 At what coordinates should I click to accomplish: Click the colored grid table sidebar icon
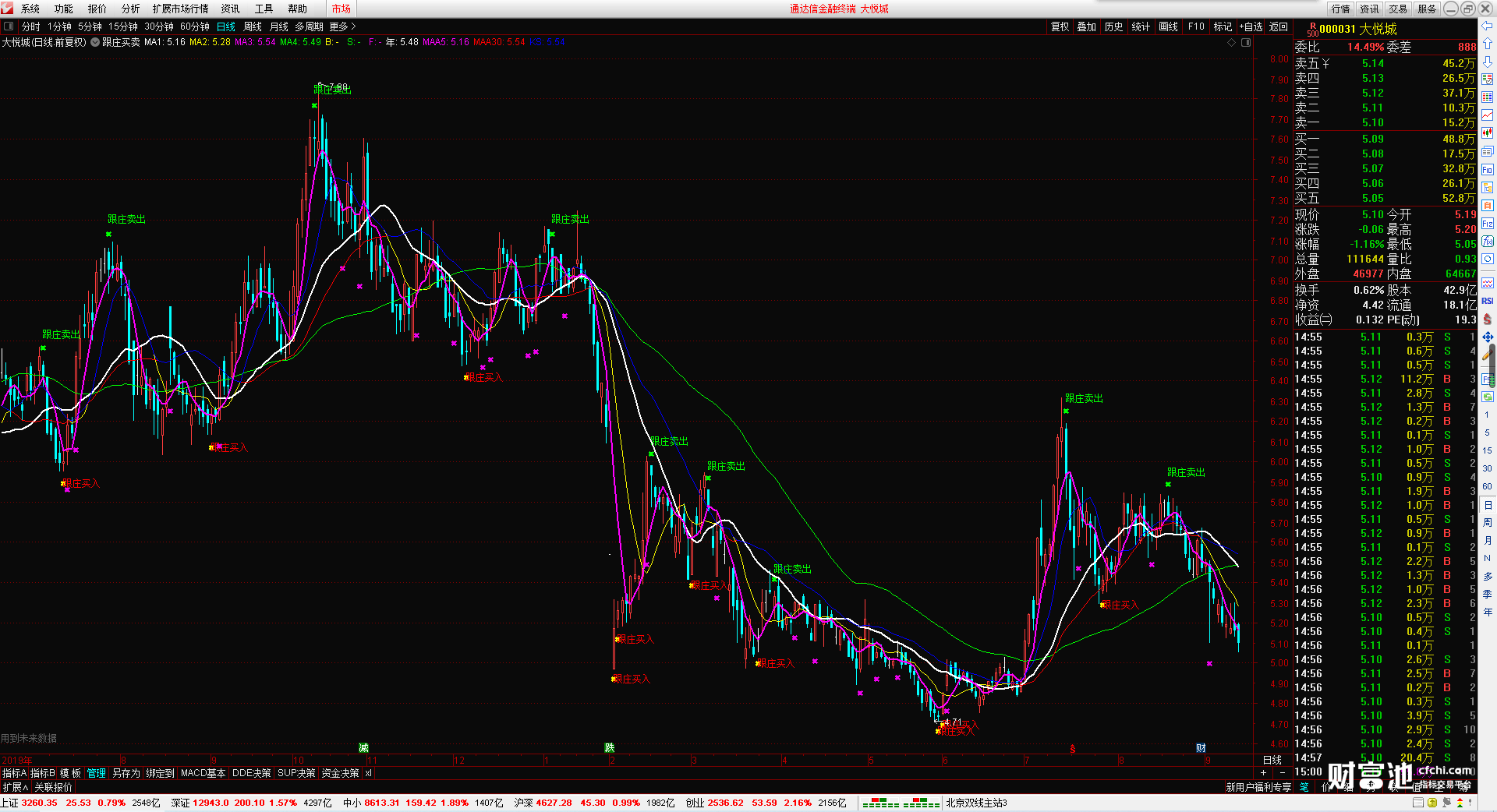coord(1488,97)
